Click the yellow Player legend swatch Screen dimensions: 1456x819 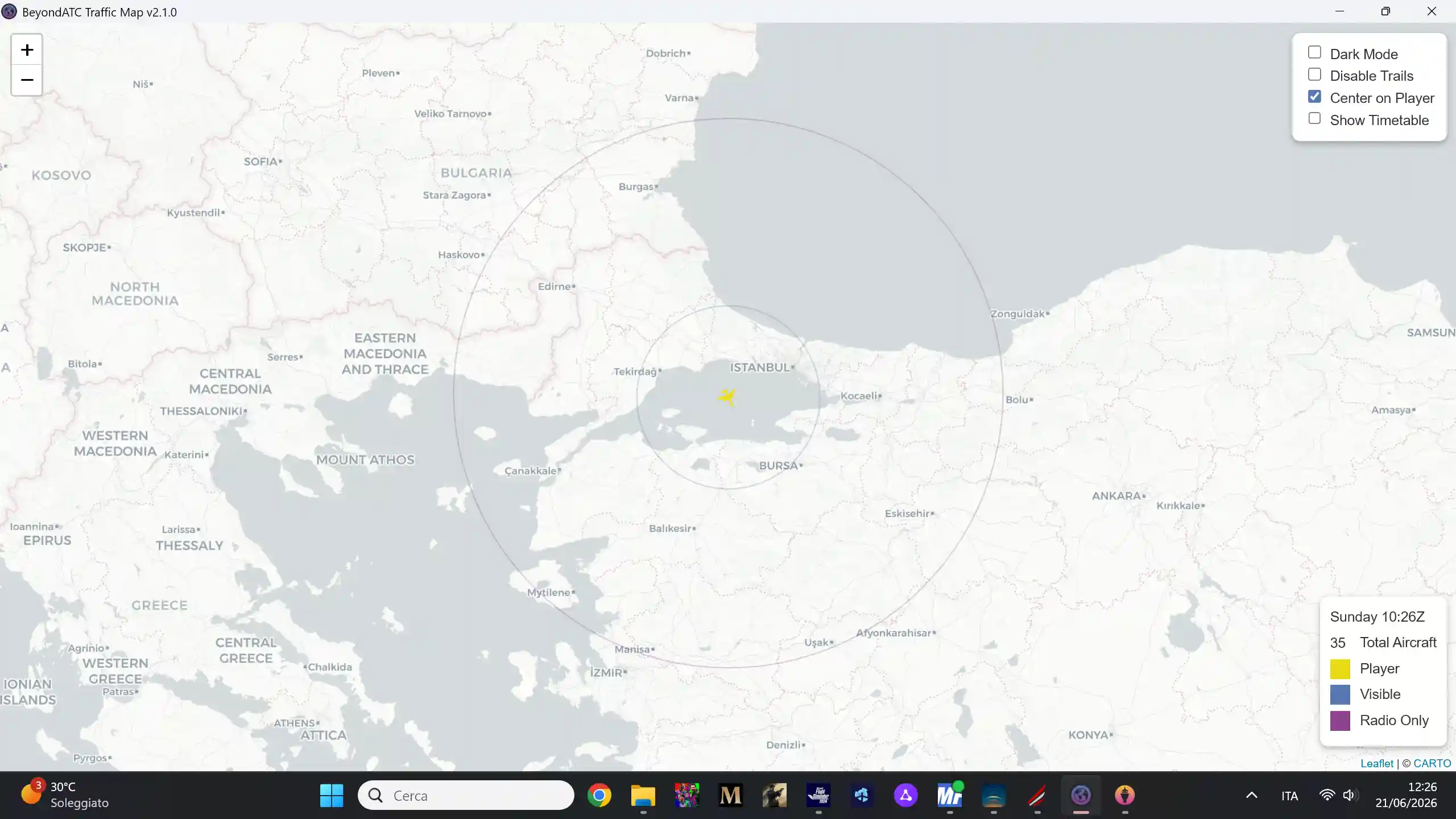[1340, 669]
